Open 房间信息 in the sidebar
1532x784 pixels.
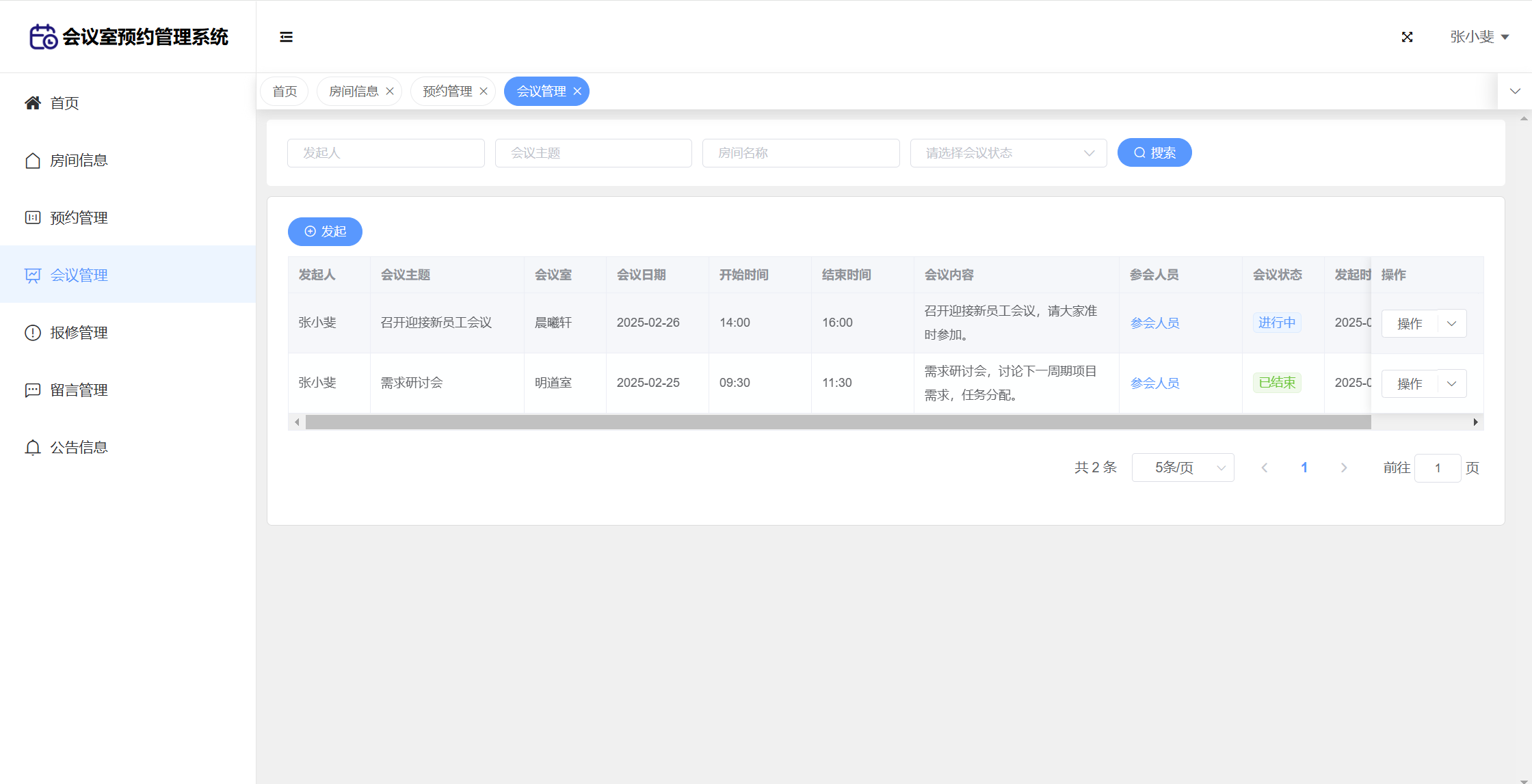78,161
